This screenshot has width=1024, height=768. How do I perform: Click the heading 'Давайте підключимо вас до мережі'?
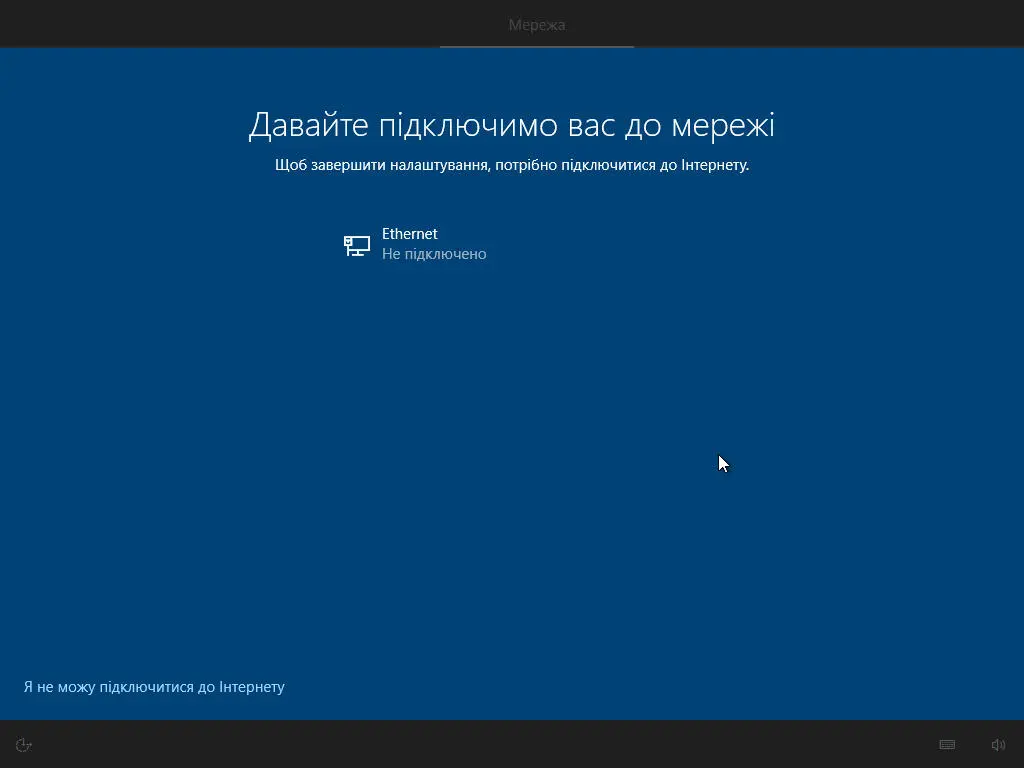click(511, 125)
